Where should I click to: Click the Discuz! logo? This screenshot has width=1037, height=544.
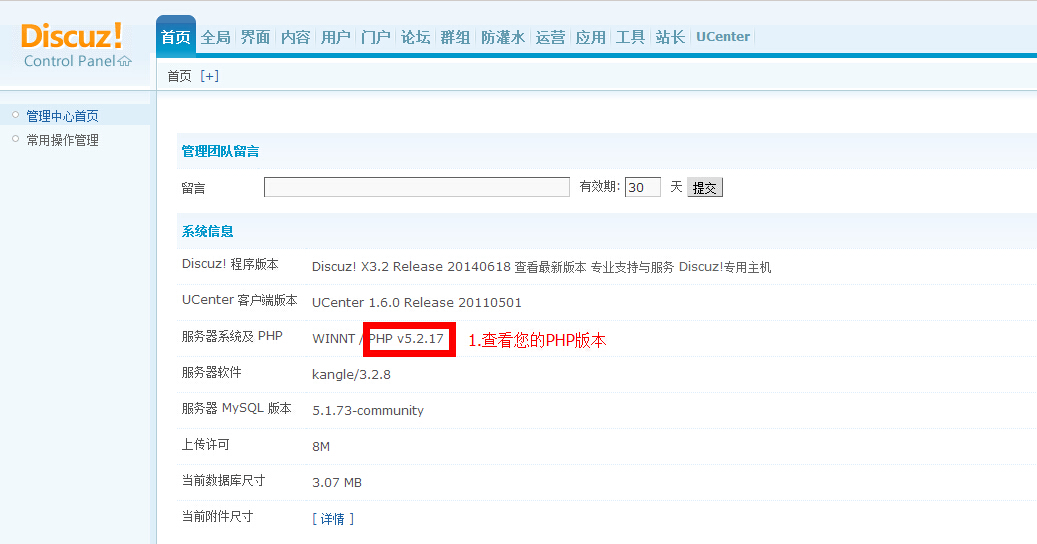click(x=71, y=36)
